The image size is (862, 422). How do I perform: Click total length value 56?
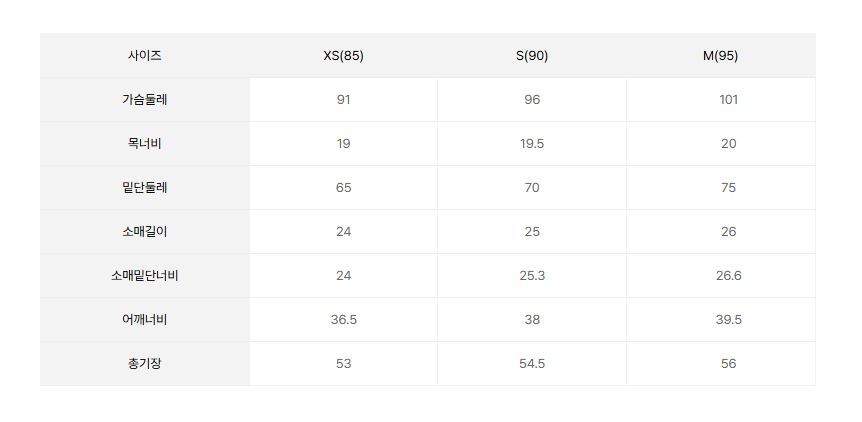coord(728,364)
